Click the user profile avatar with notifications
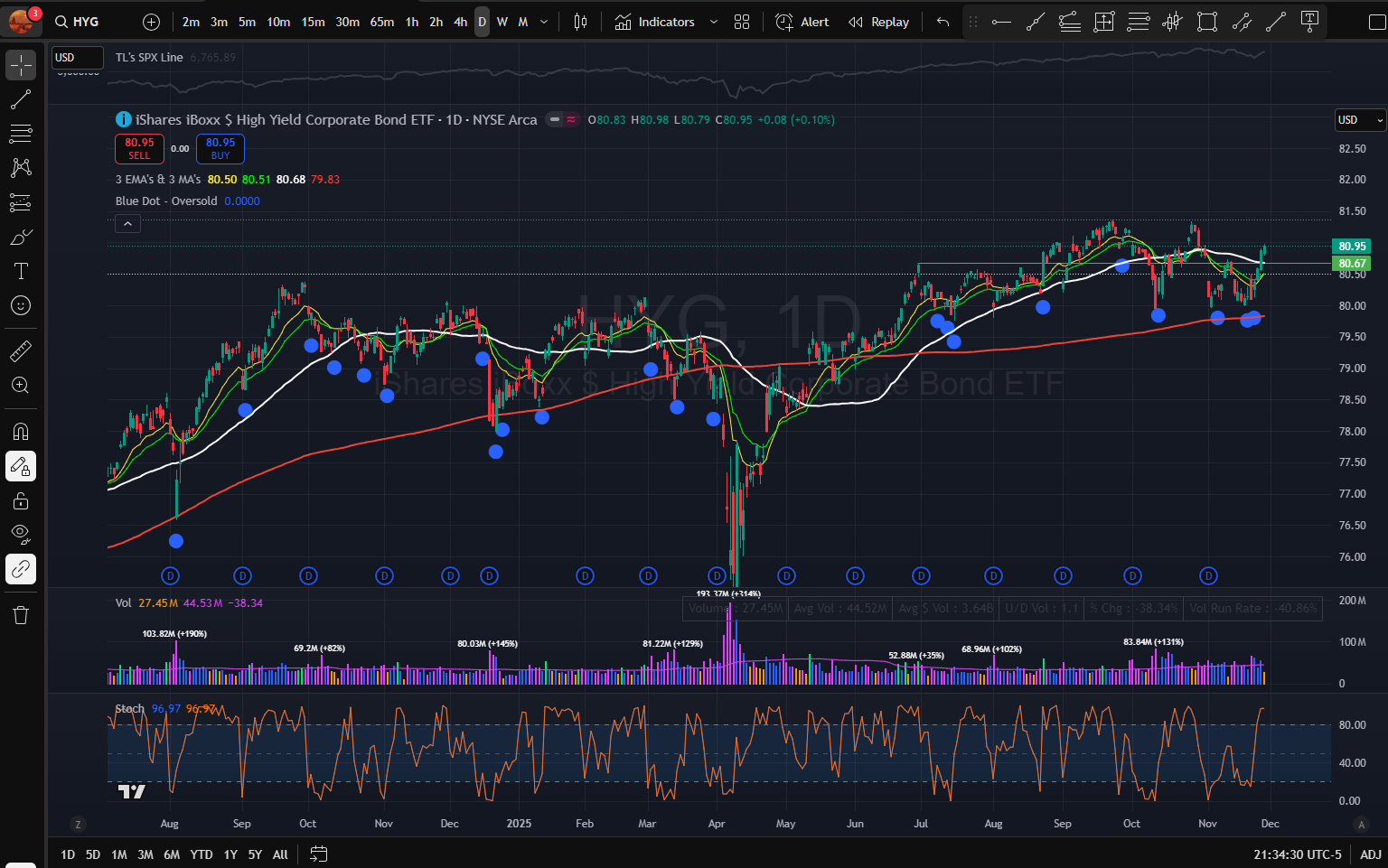The height and width of the screenshot is (868, 1388). (21, 19)
